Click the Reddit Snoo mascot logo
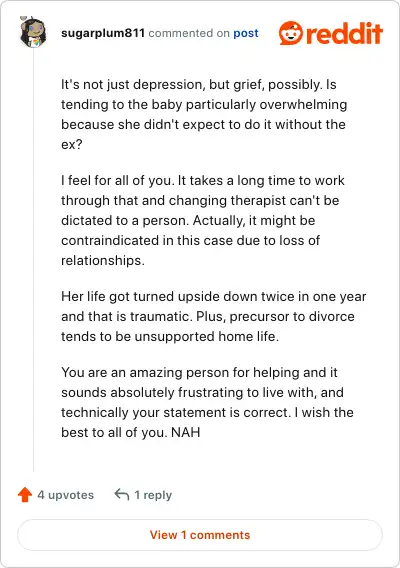 (291, 33)
